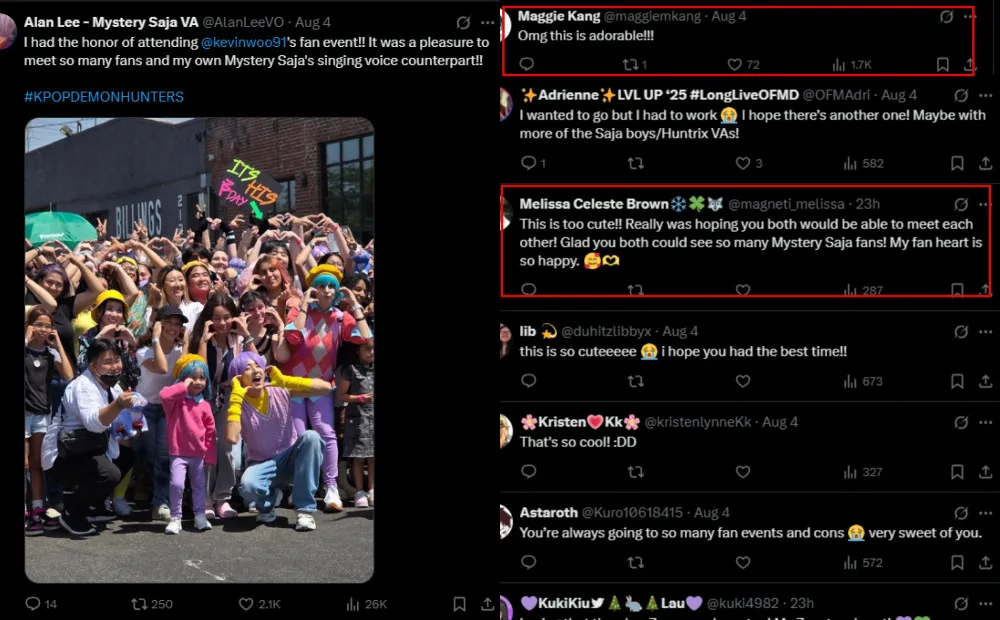
Task: Share Alan Lee's post via share icon
Action: click(487, 604)
